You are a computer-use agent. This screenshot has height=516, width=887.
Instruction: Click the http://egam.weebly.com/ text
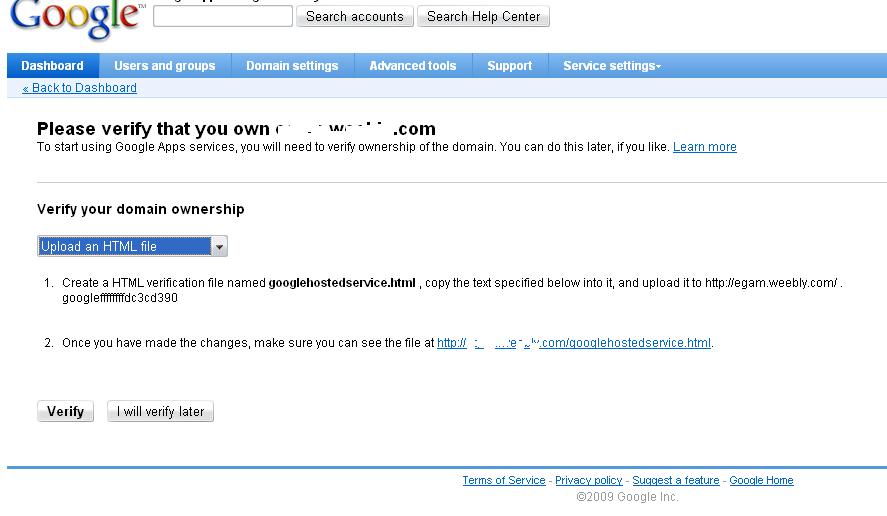click(x=771, y=283)
